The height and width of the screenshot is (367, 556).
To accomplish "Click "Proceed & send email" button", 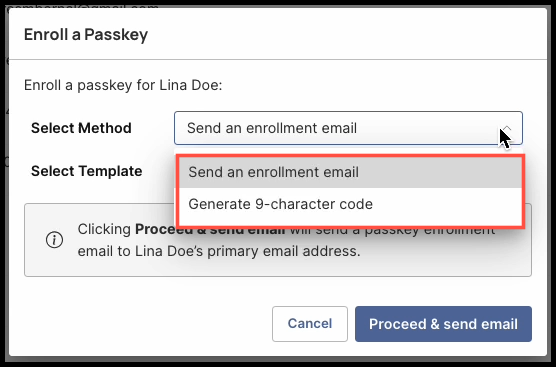I will click(x=443, y=324).
